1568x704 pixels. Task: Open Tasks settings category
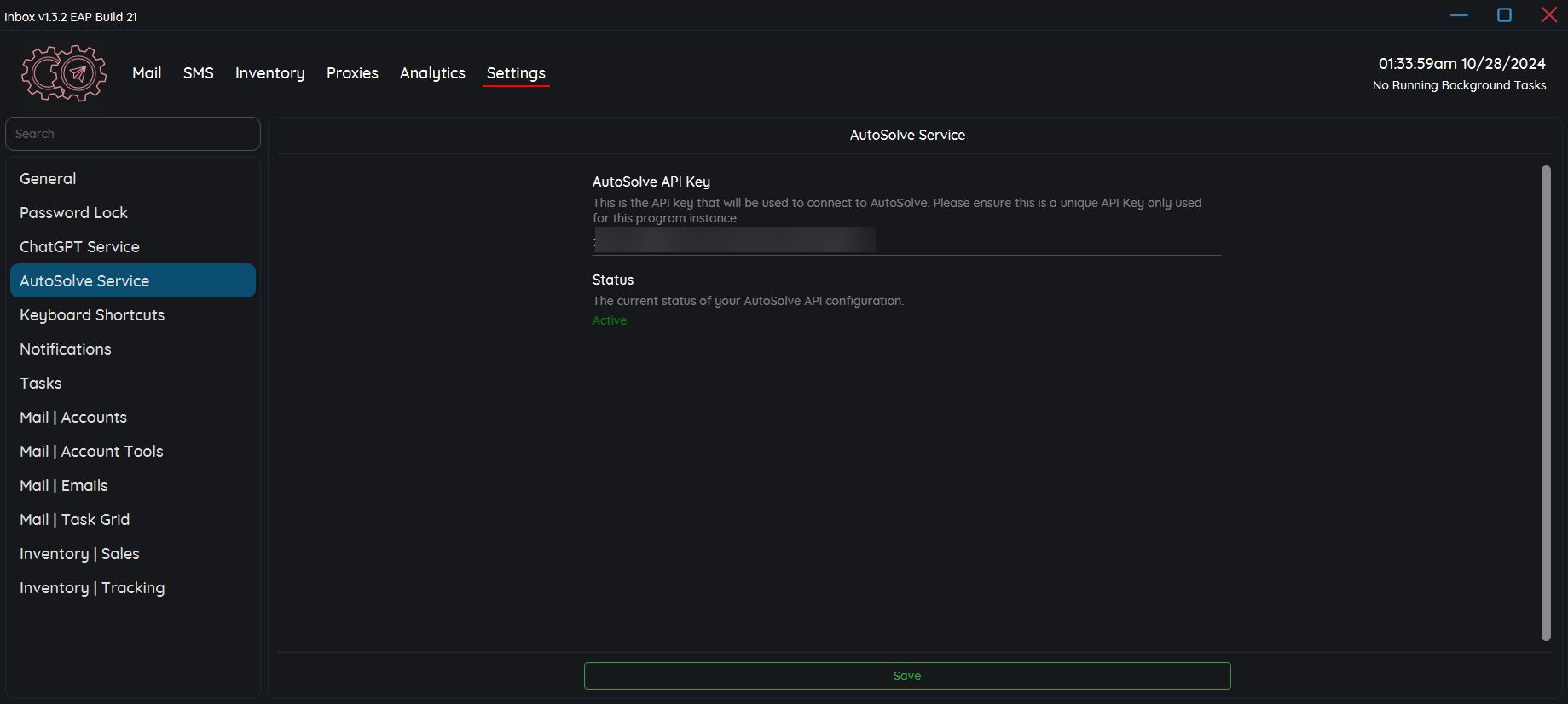pyautogui.click(x=41, y=384)
